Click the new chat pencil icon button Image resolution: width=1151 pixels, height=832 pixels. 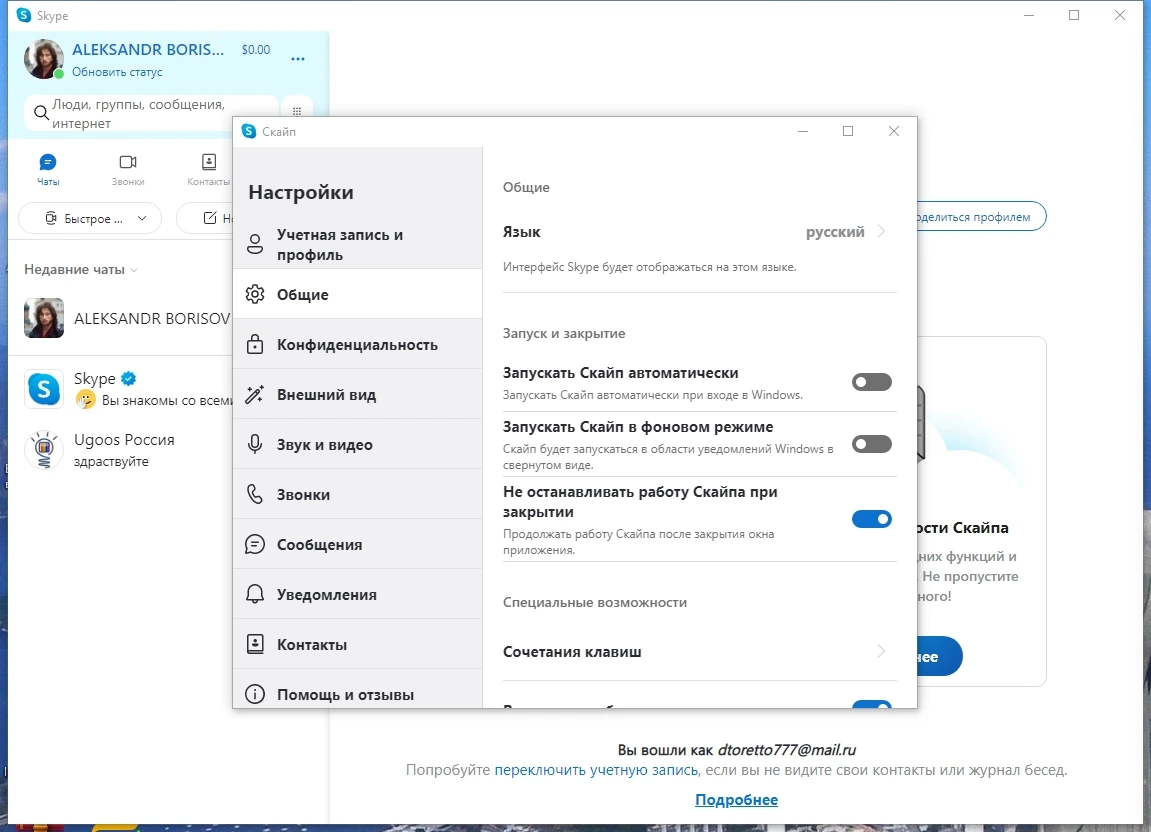(210, 218)
